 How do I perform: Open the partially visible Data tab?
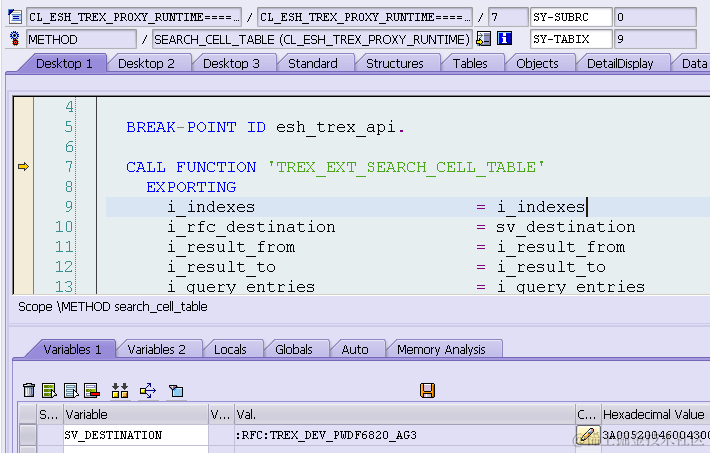(693, 63)
